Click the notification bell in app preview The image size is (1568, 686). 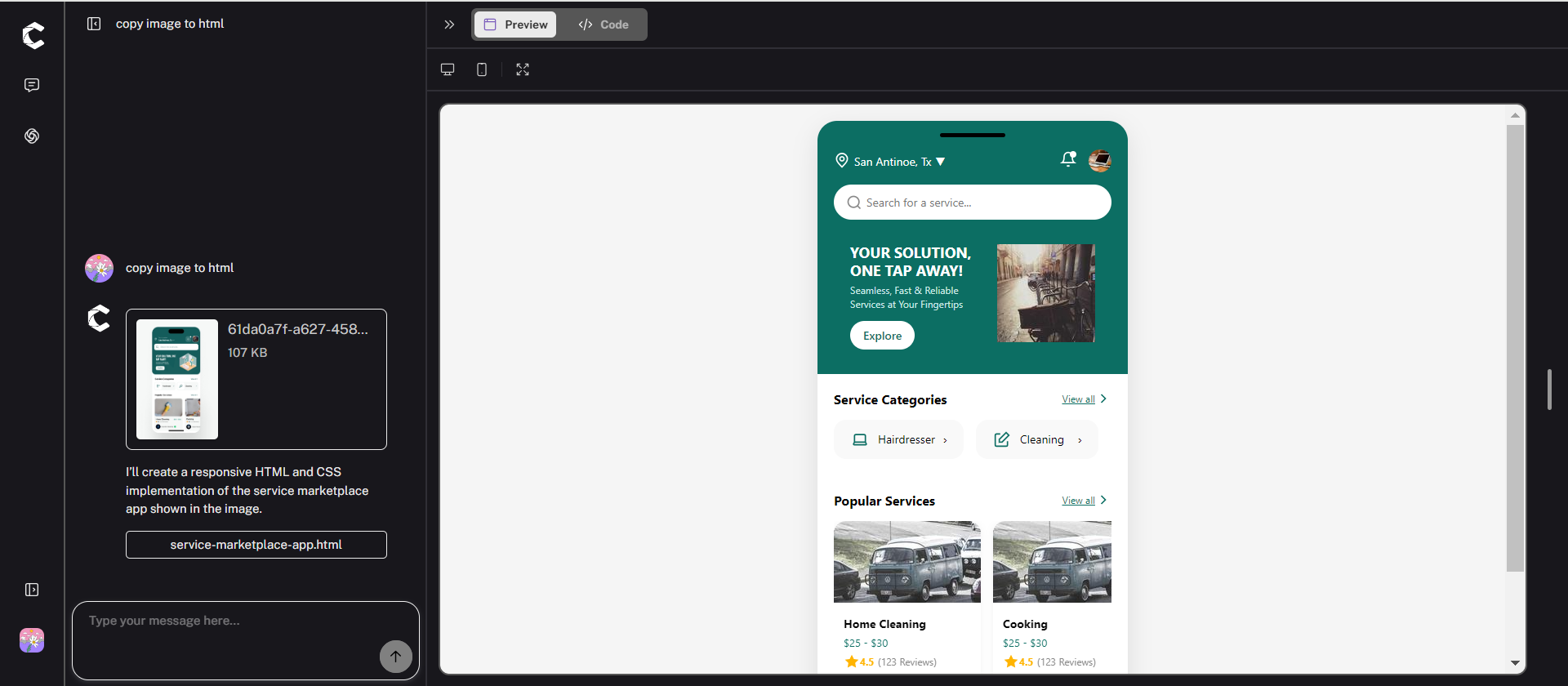[x=1067, y=160]
